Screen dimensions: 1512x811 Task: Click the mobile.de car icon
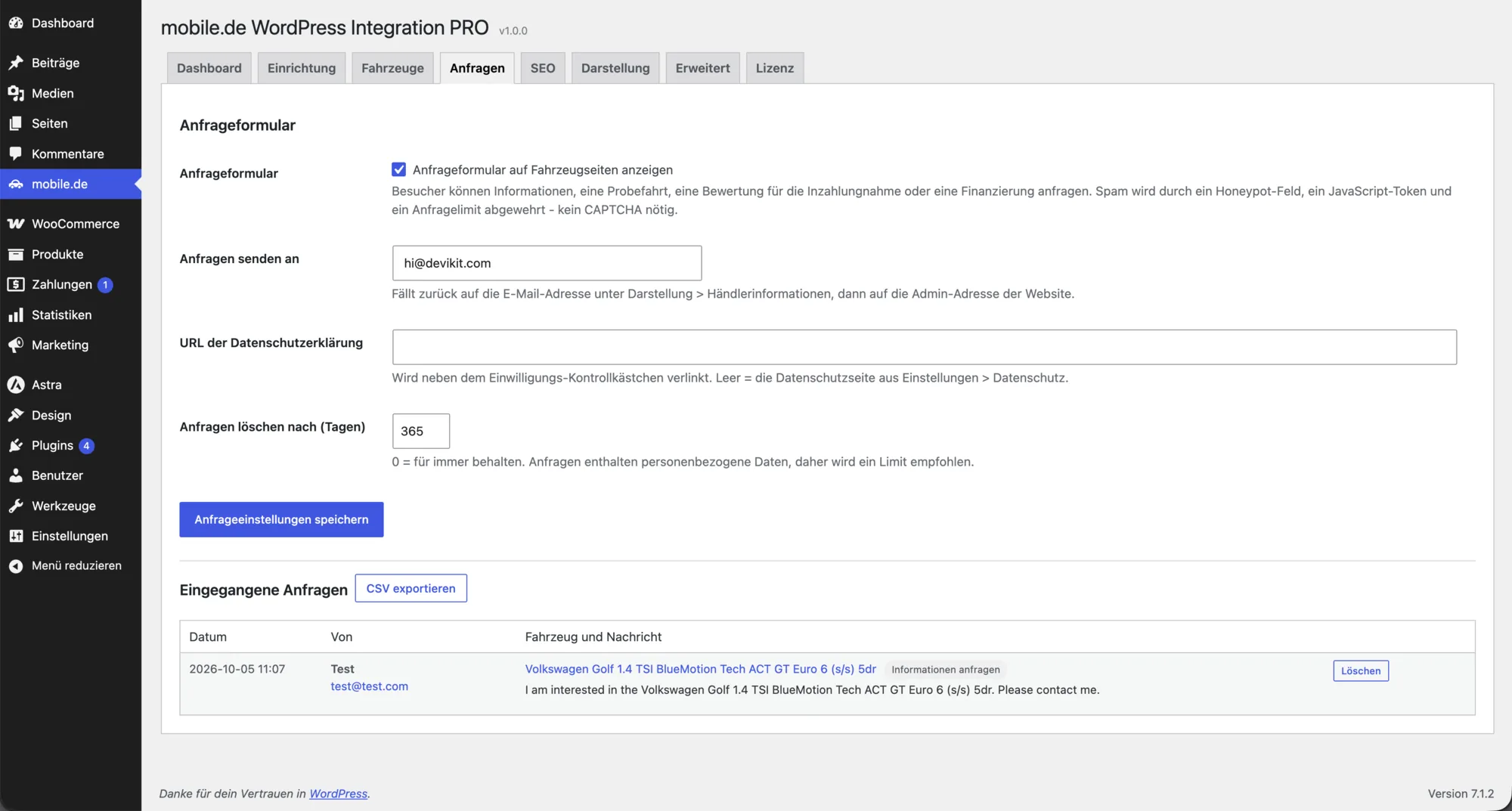coord(16,184)
